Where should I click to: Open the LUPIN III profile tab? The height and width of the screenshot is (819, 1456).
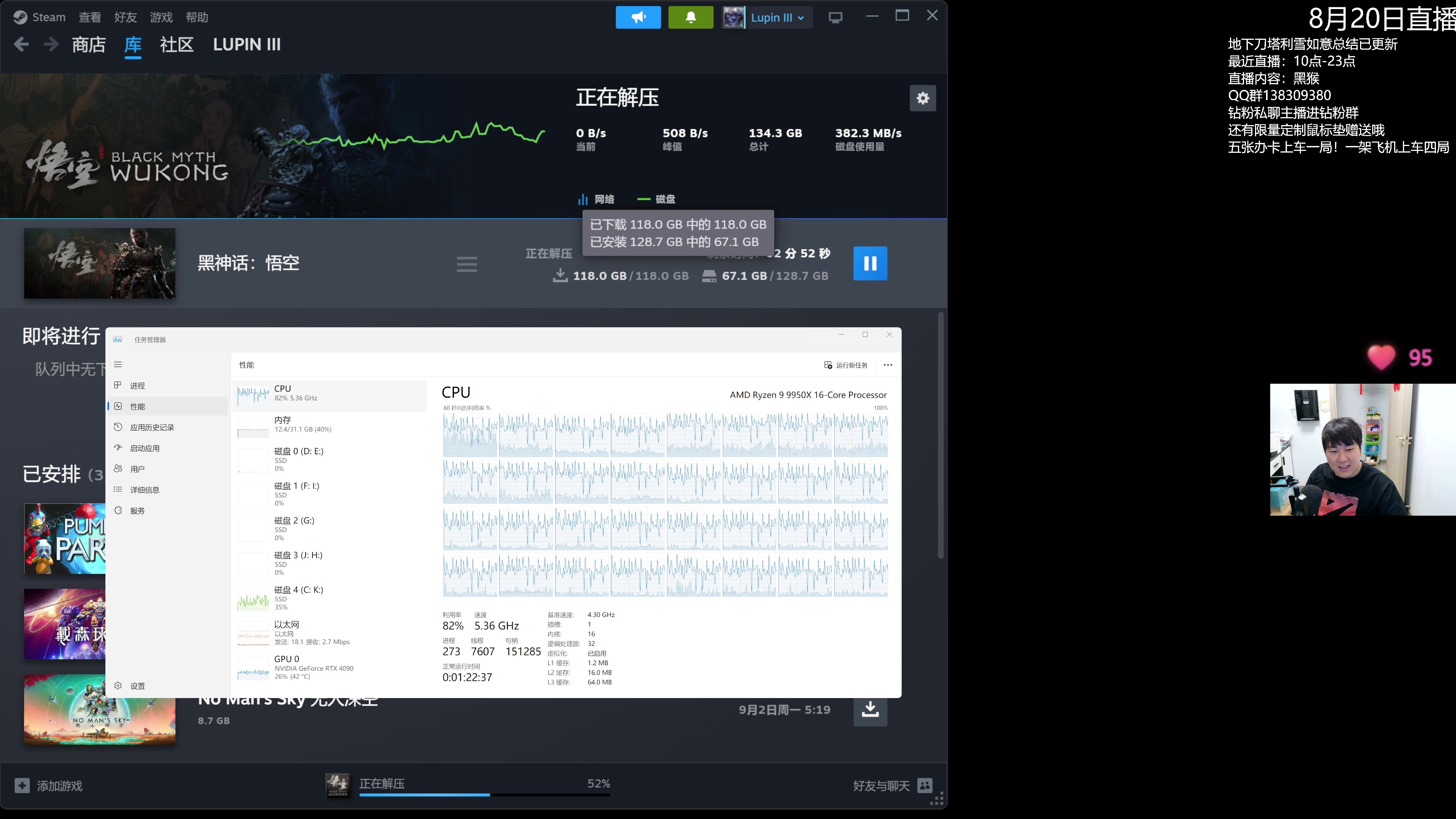246,45
